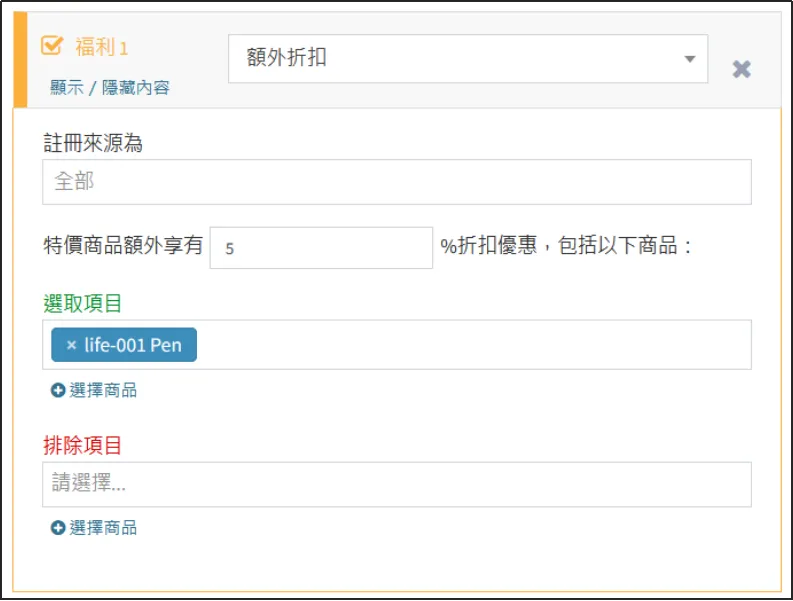Click empty space in the 選取項目 box

click(x=470, y=345)
